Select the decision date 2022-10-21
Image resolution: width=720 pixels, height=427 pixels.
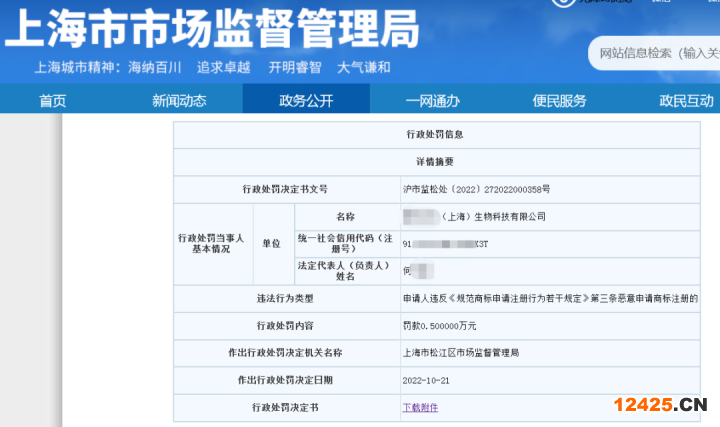pos(426,380)
